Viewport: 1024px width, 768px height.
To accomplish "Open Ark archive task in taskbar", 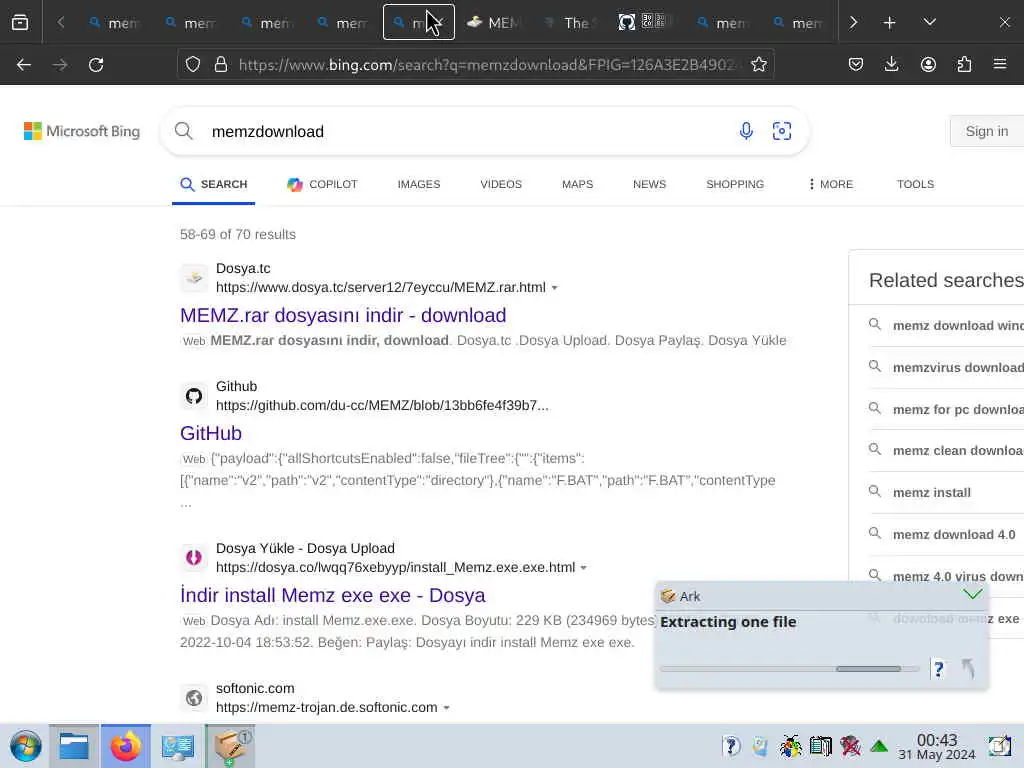I will (230, 746).
